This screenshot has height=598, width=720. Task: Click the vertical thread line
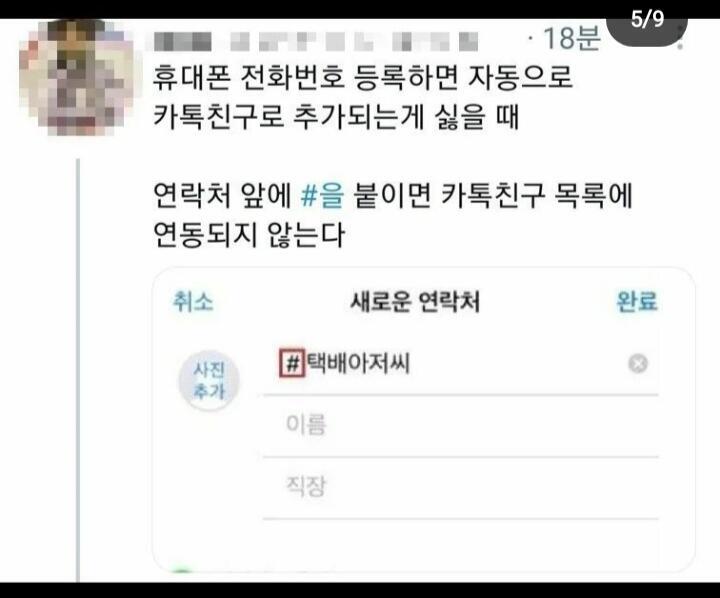click(78, 370)
